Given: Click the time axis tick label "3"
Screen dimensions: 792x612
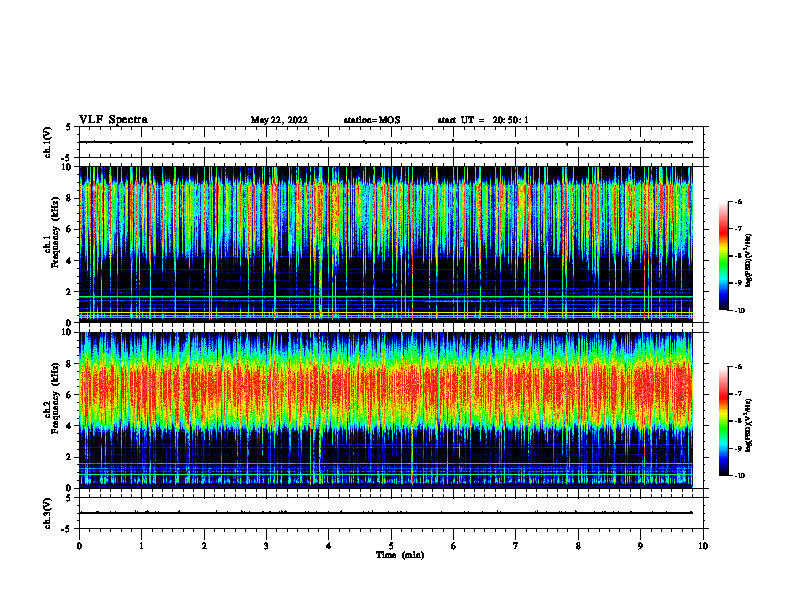Looking at the screenshot, I should point(266,546).
